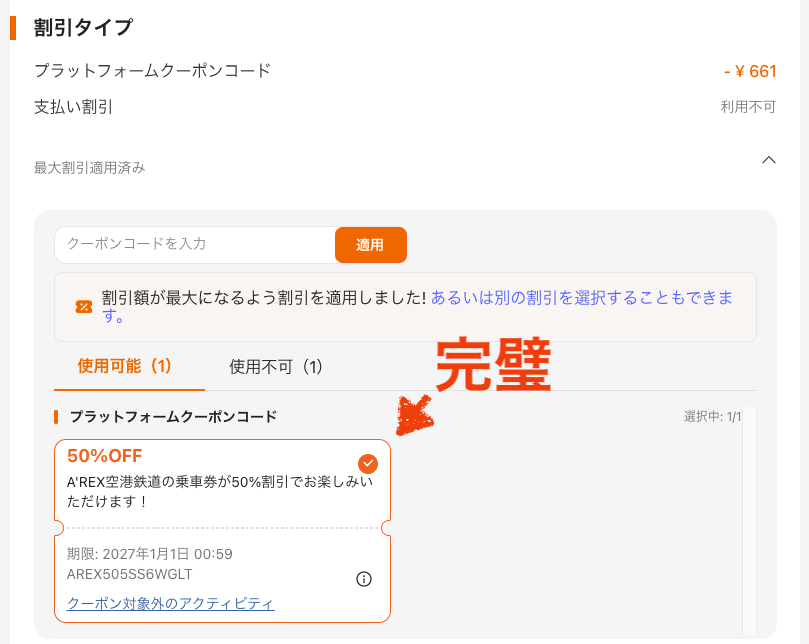Open the 使用不可 (1) tab
Viewport: 809px width, 644px height.
click(276, 367)
